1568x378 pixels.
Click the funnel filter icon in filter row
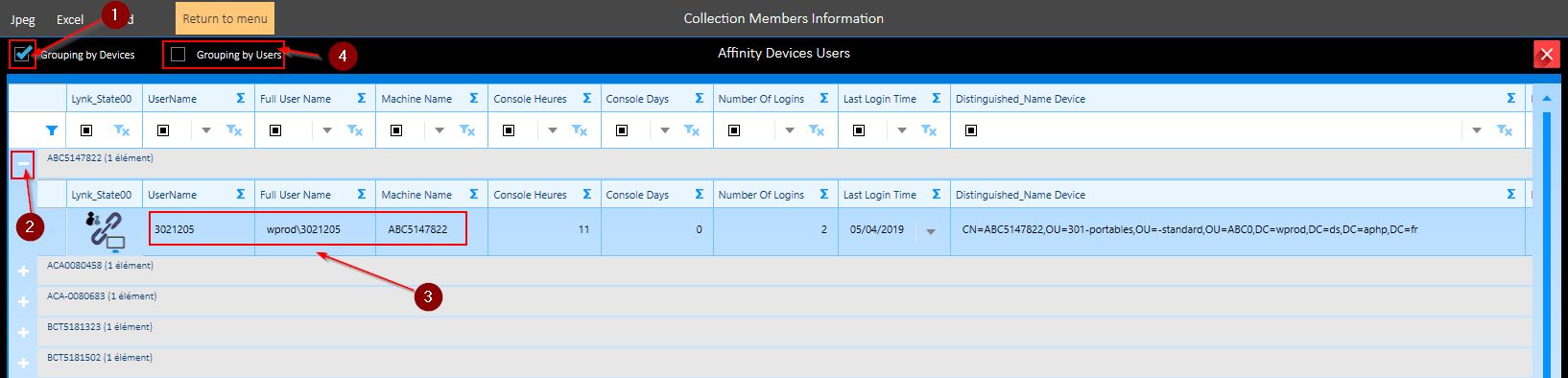click(x=52, y=130)
